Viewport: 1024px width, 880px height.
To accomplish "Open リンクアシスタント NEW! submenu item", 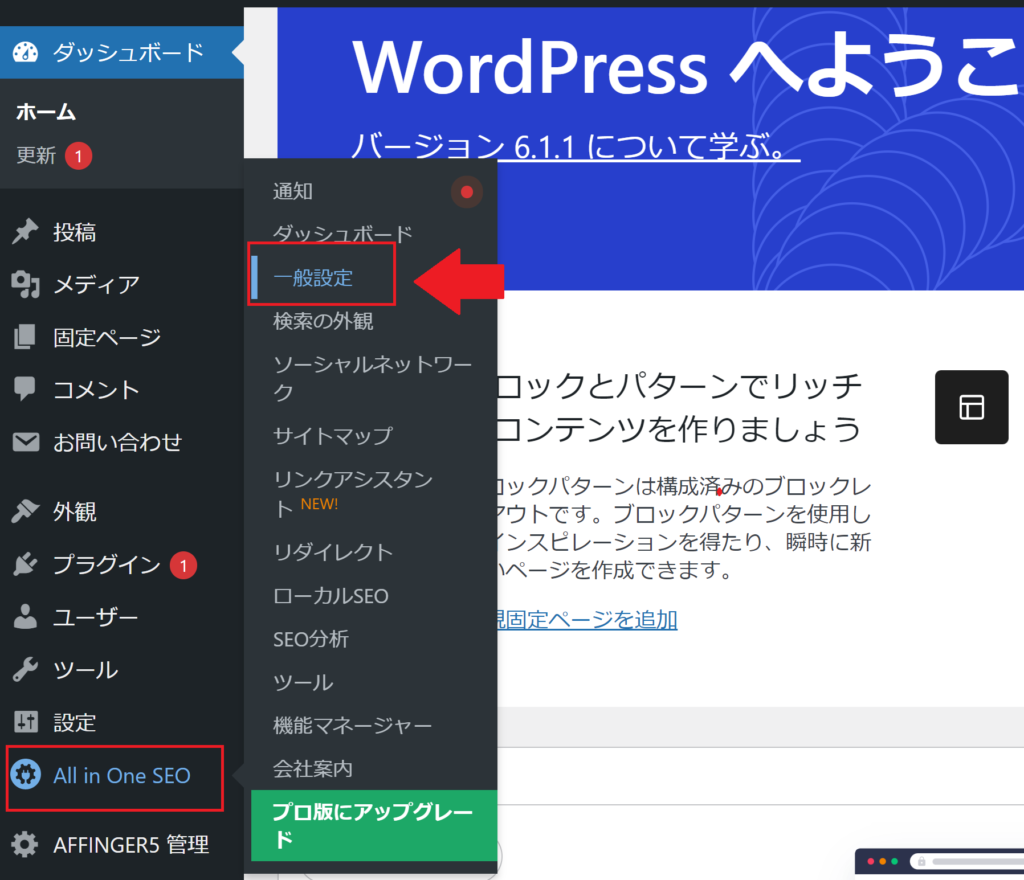I will pyautogui.click(x=353, y=494).
